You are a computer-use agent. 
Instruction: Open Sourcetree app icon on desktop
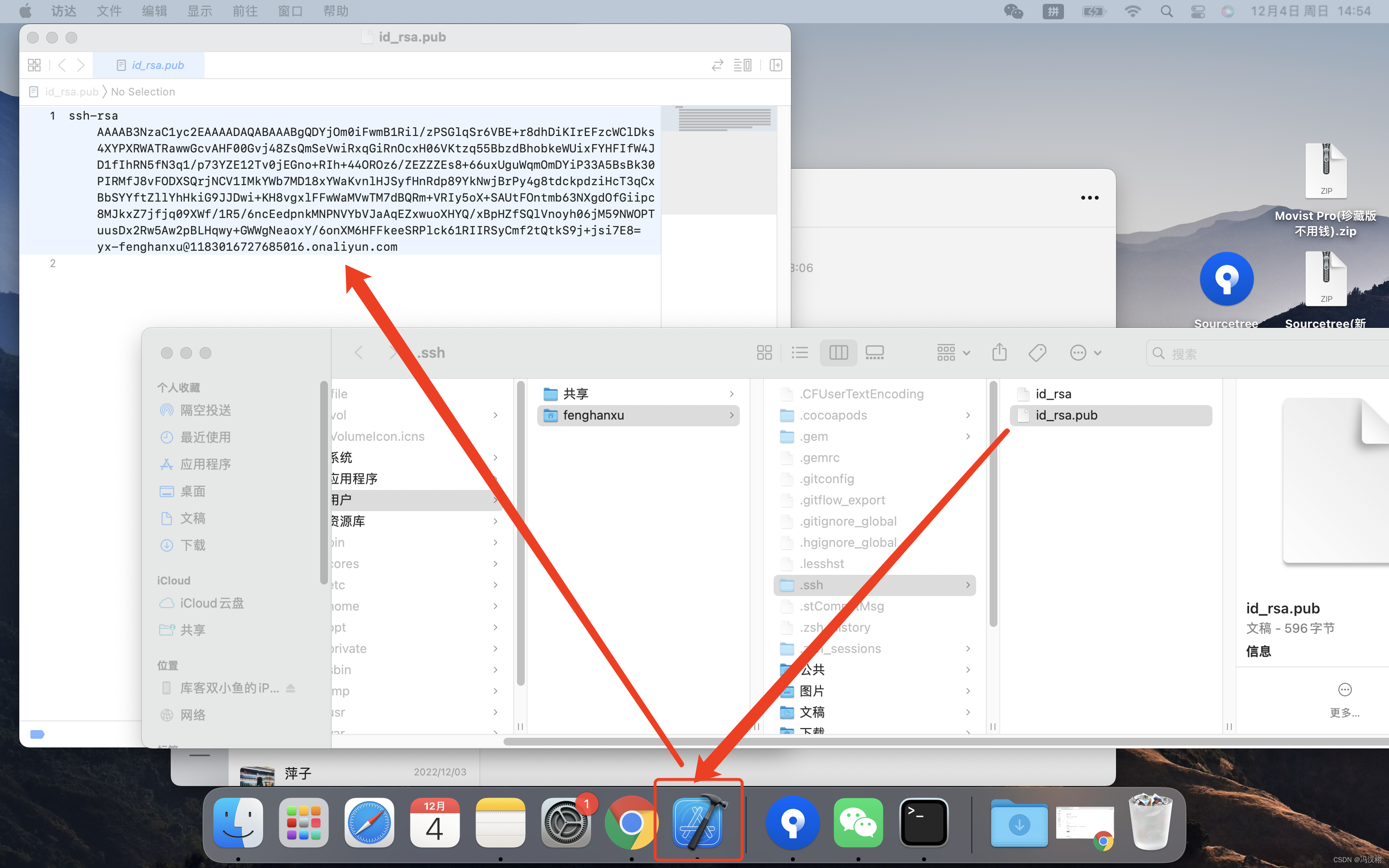1226,279
